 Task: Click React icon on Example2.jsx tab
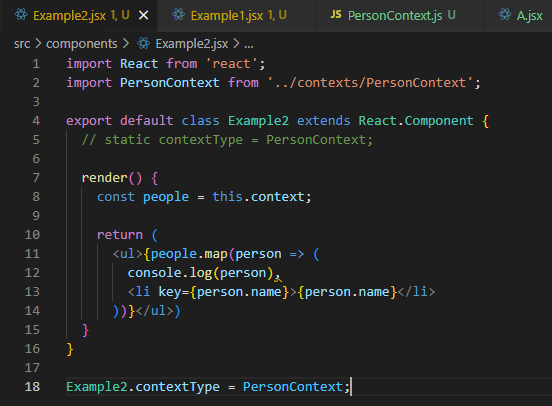(21, 15)
